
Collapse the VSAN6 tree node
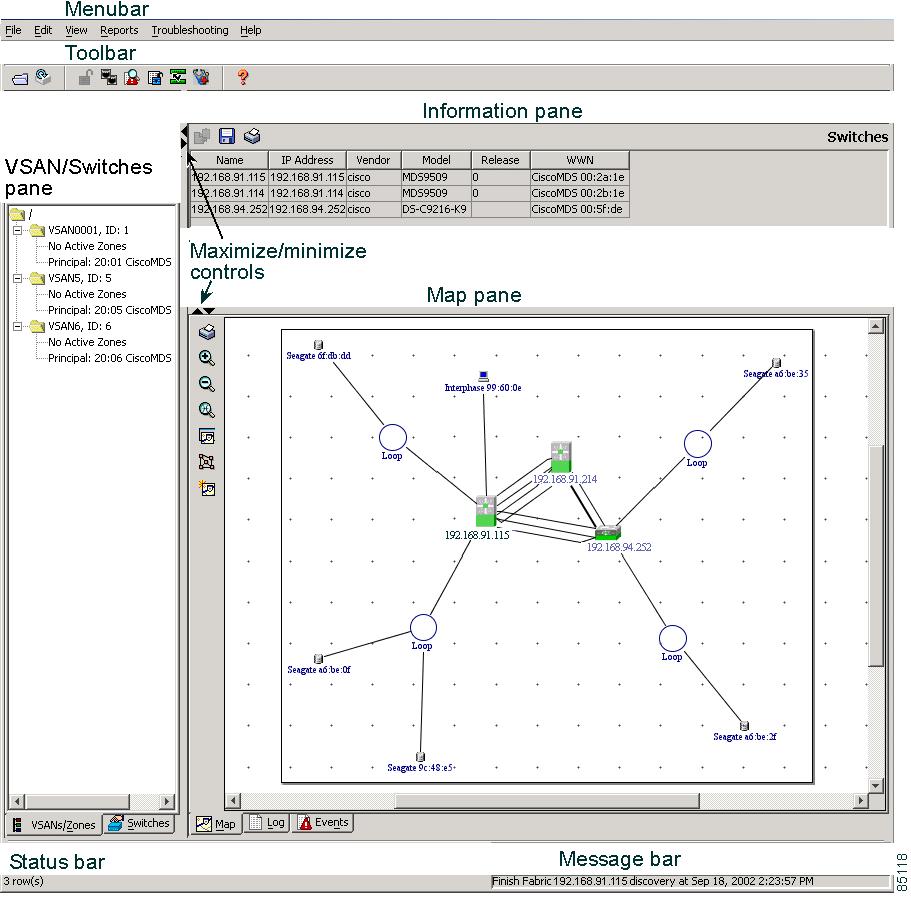point(18,326)
